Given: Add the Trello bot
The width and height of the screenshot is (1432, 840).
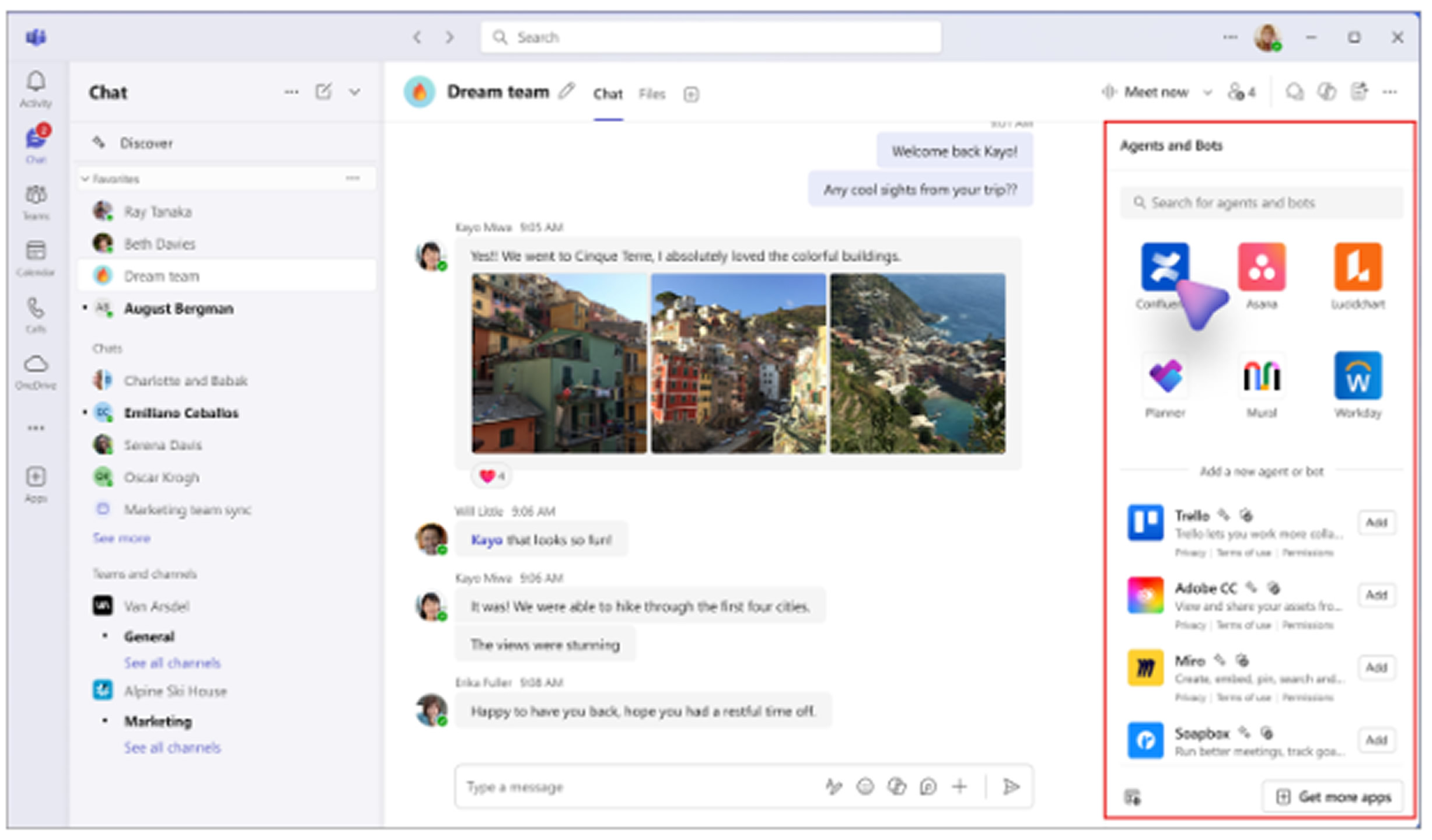Looking at the screenshot, I should pos(1375,522).
